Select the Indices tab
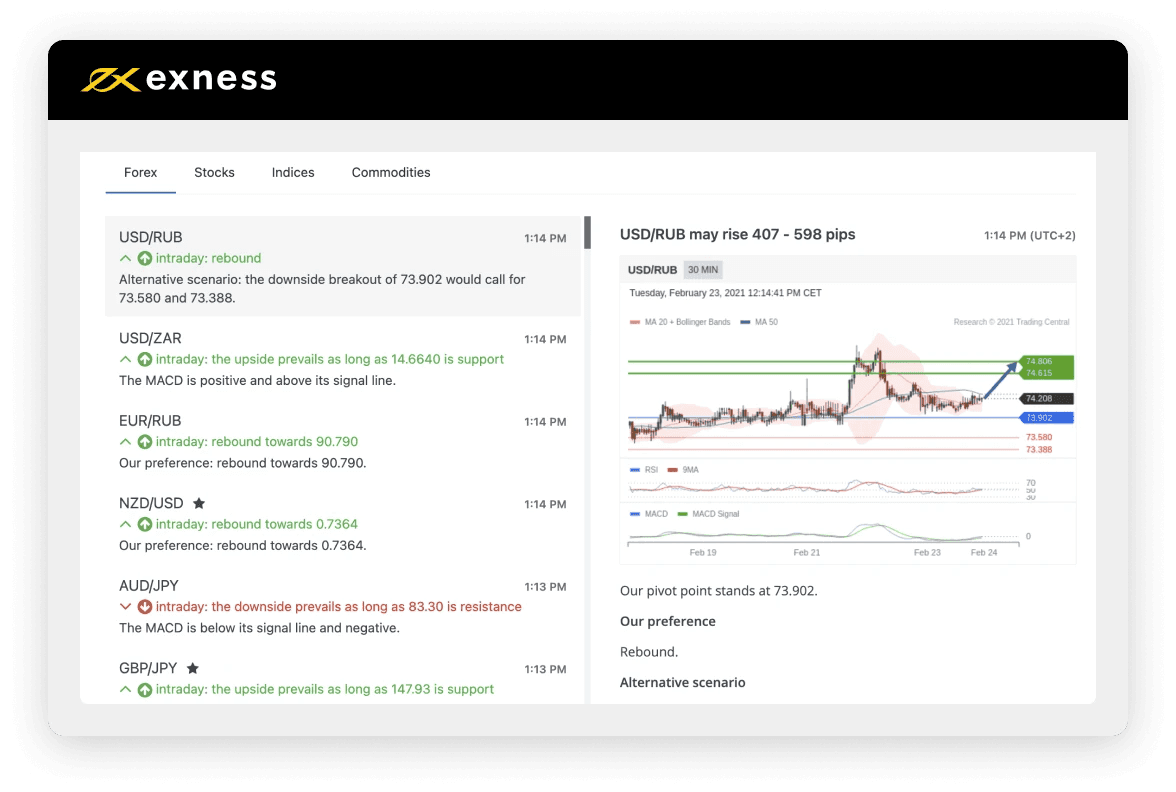The image size is (1176, 792). click(293, 172)
